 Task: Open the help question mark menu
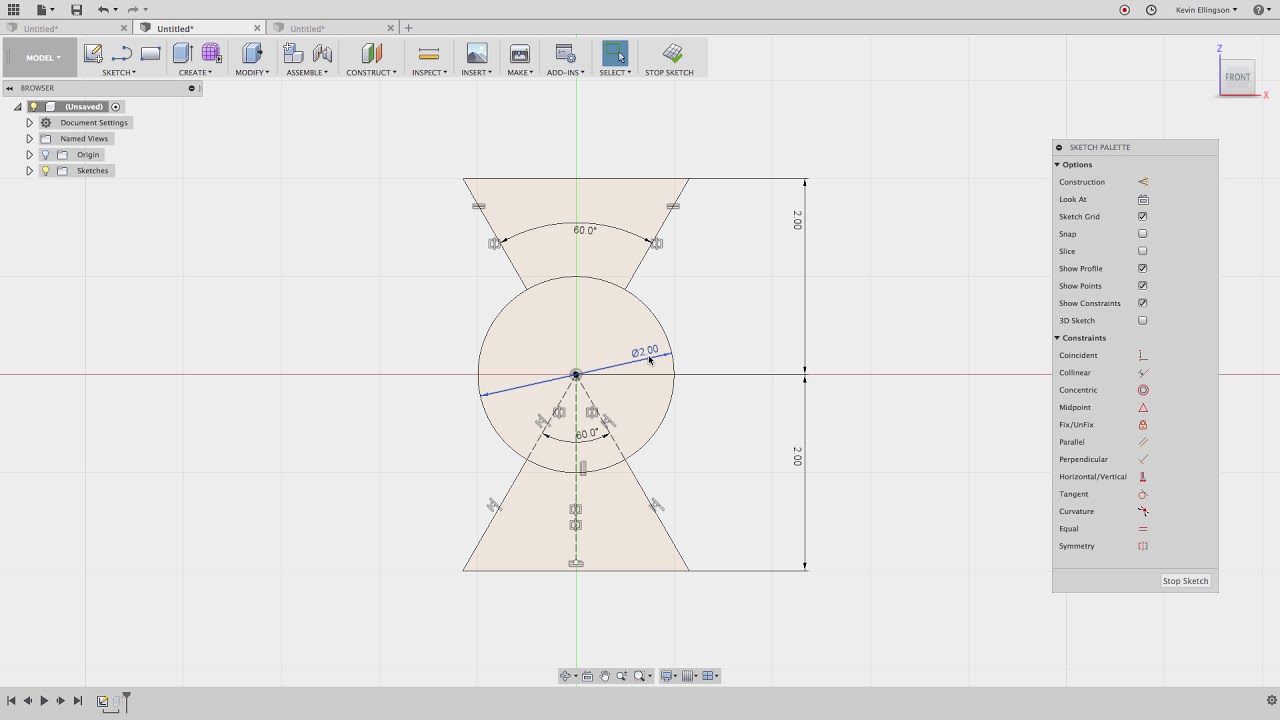pos(1262,10)
